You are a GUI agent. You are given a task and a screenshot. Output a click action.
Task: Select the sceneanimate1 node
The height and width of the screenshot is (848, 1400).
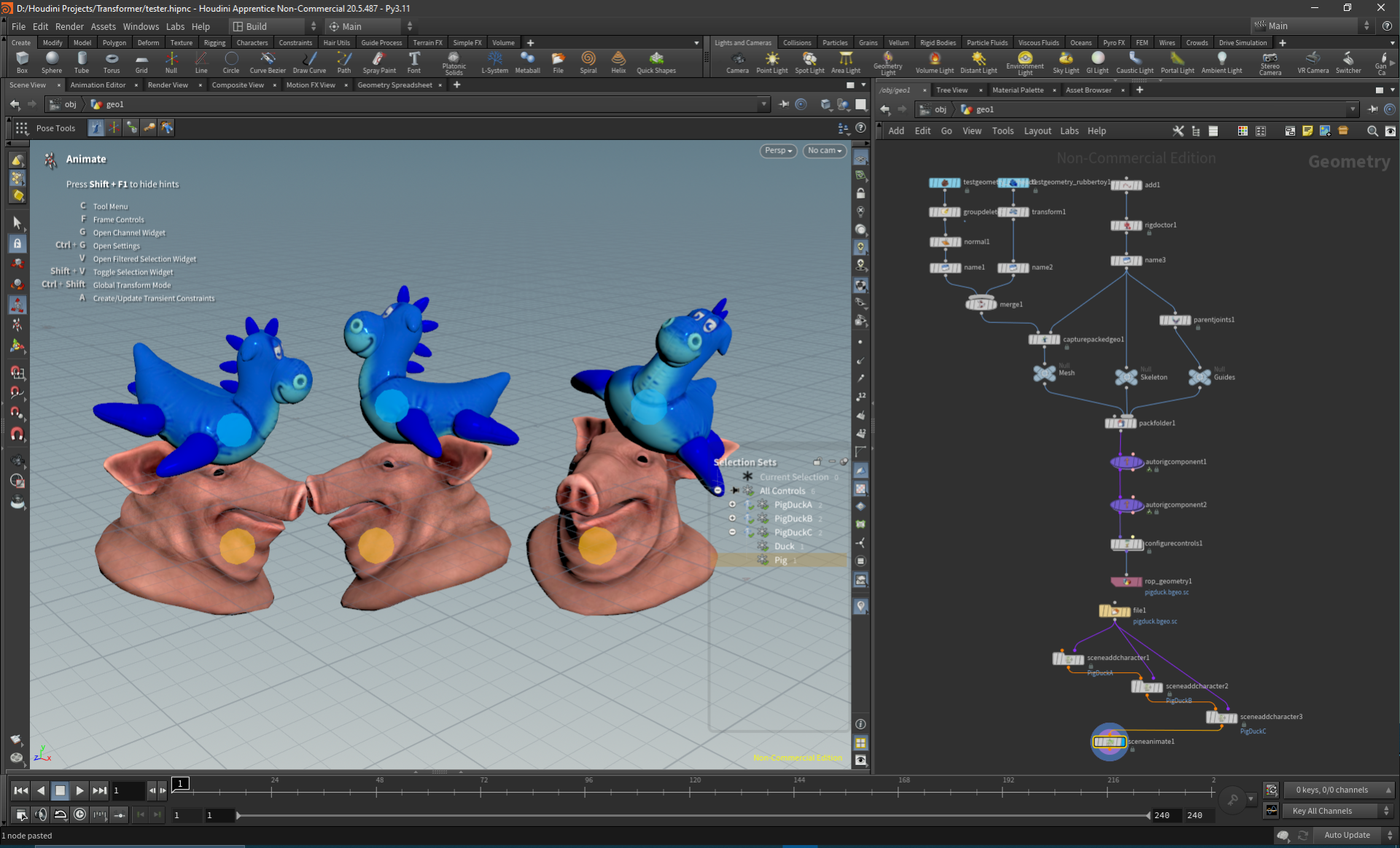pyautogui.click(x=1109, y=742)
